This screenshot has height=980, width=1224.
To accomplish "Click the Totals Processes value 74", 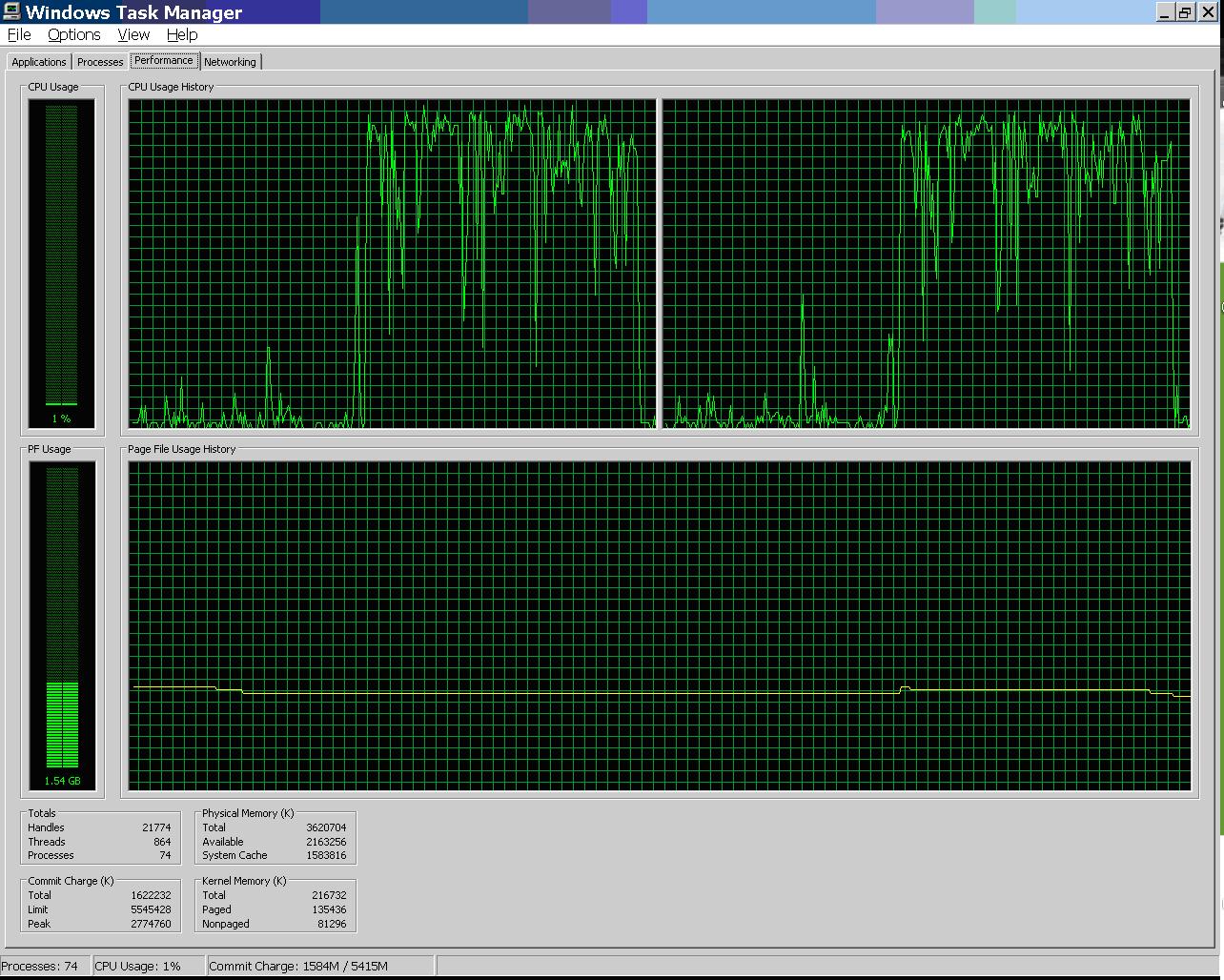I will pyautogui.click(x=165, y=855).
